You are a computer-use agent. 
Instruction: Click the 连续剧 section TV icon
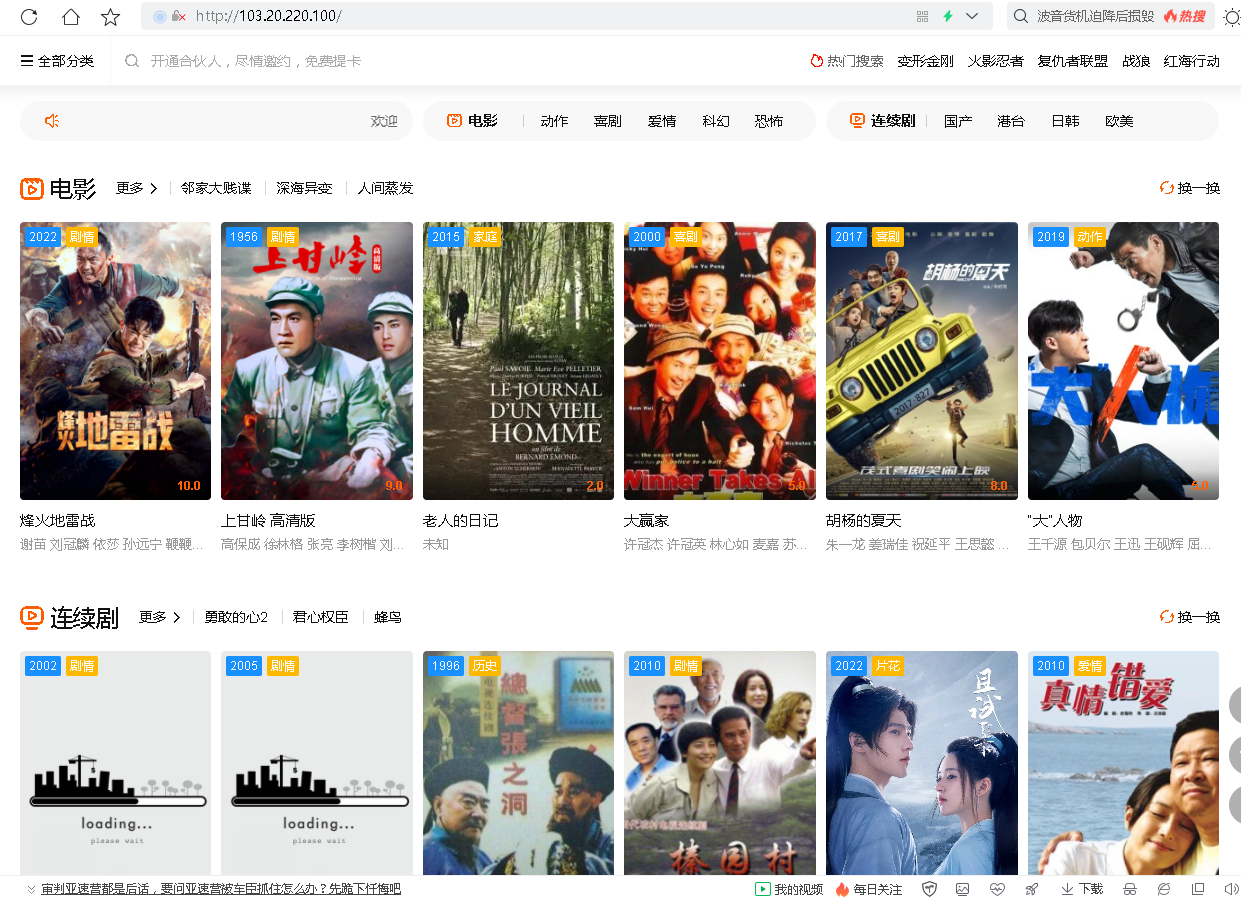click(32, 617)
